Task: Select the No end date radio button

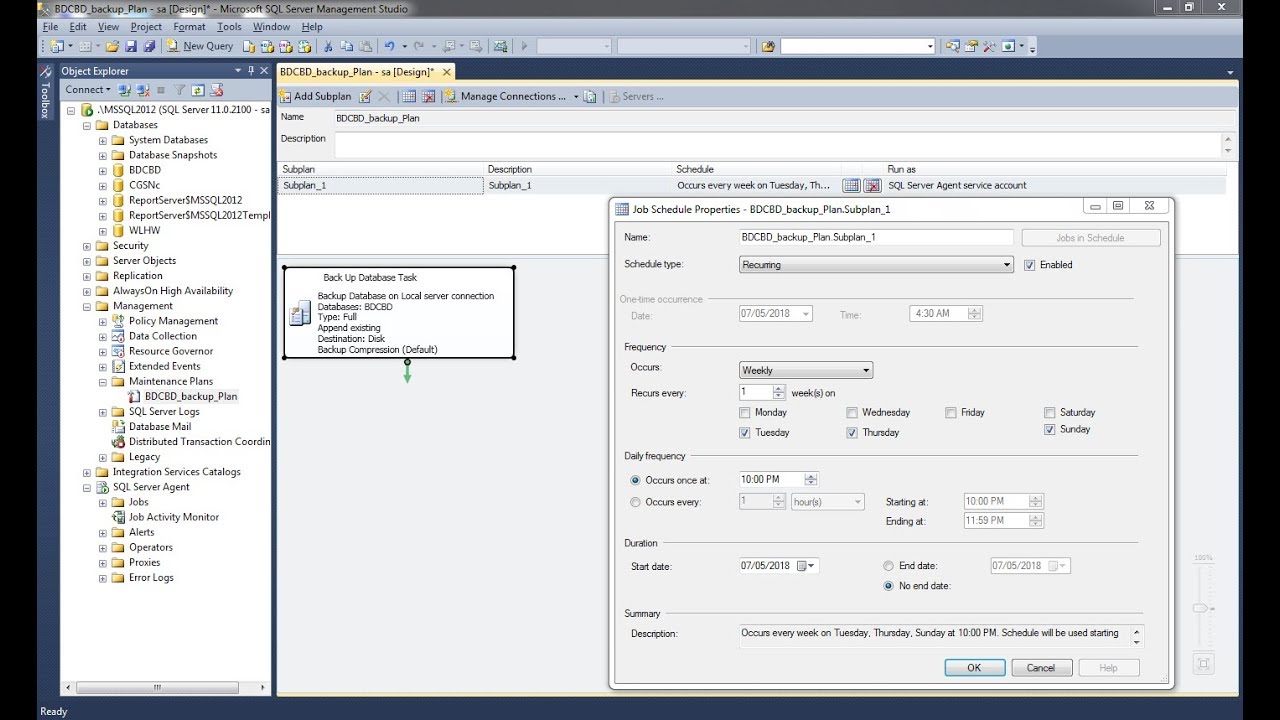Action: [888, 586]
